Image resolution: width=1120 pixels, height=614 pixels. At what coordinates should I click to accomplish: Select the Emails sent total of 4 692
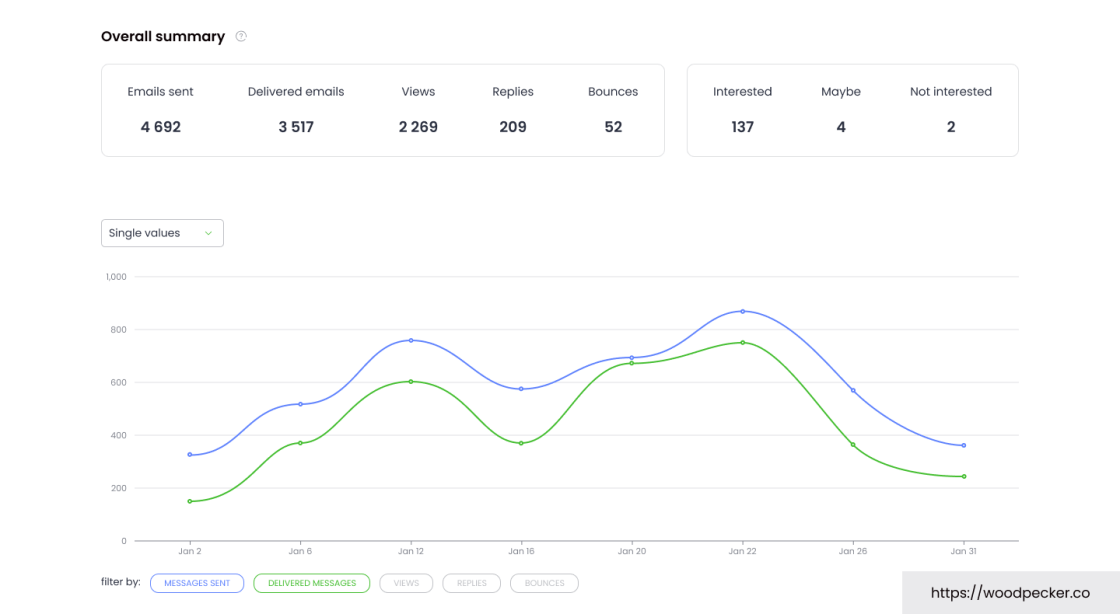pyautogui.click(x=160, y=127)
